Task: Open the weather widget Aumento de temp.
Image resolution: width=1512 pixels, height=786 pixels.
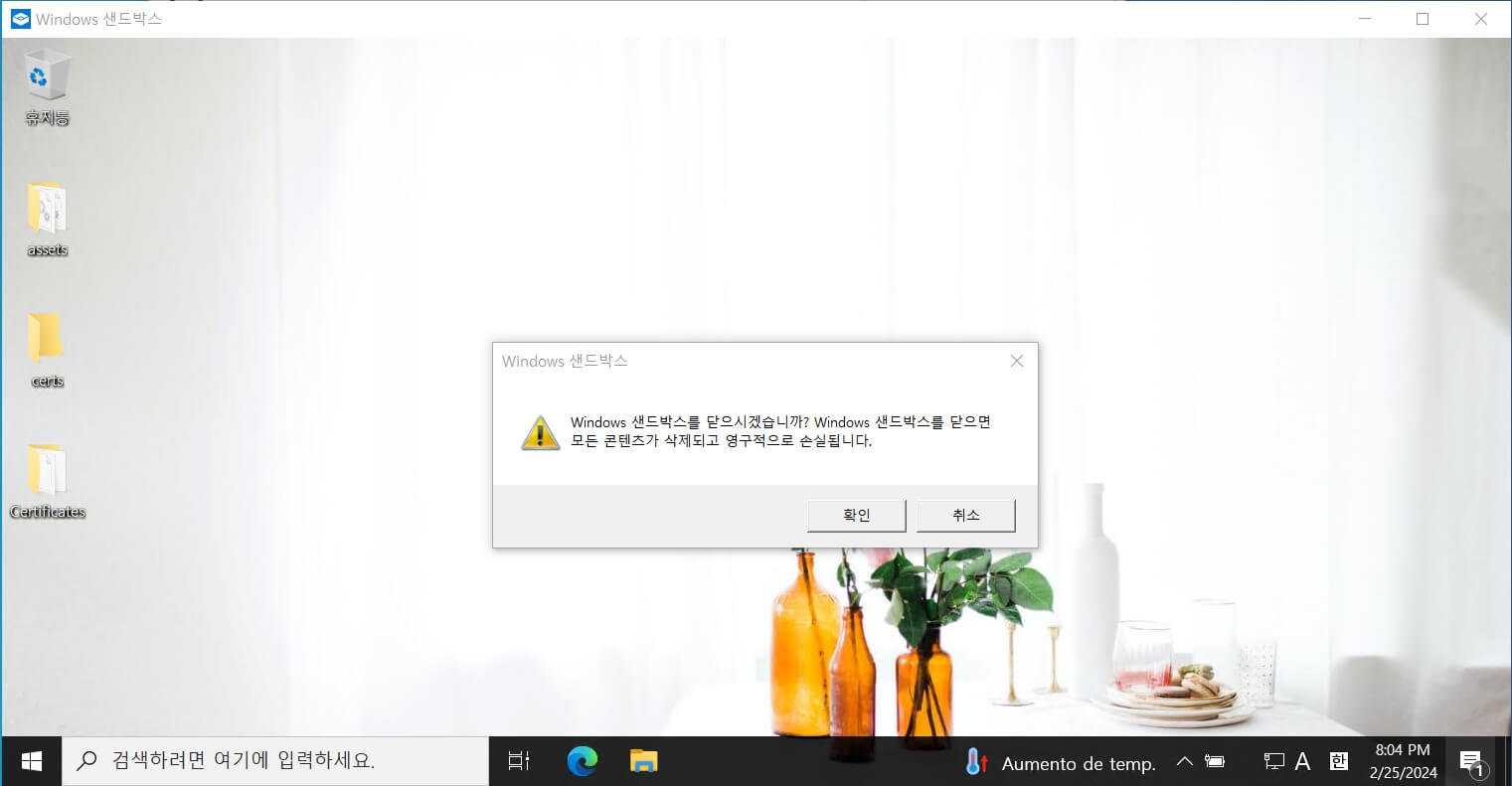Action: coord(1061,763)
